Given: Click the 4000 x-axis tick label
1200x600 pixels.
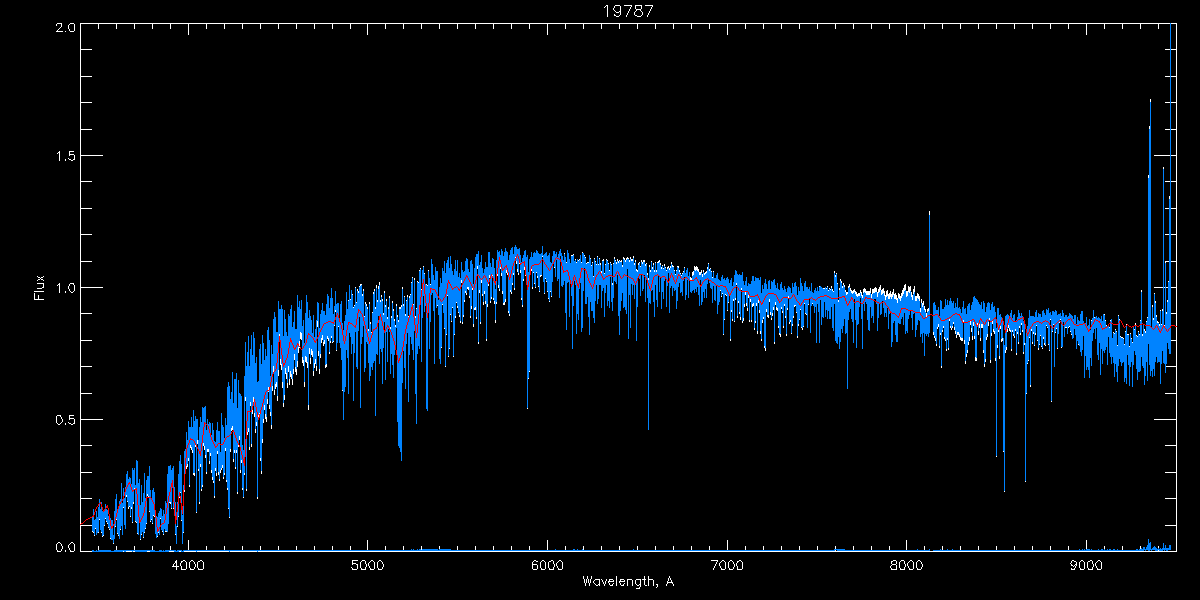Looking at the screenshot, I should point(188,564).
